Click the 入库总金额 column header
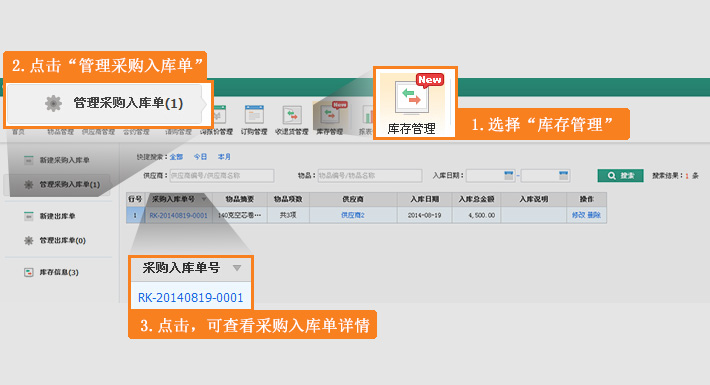 coord(476,199)
